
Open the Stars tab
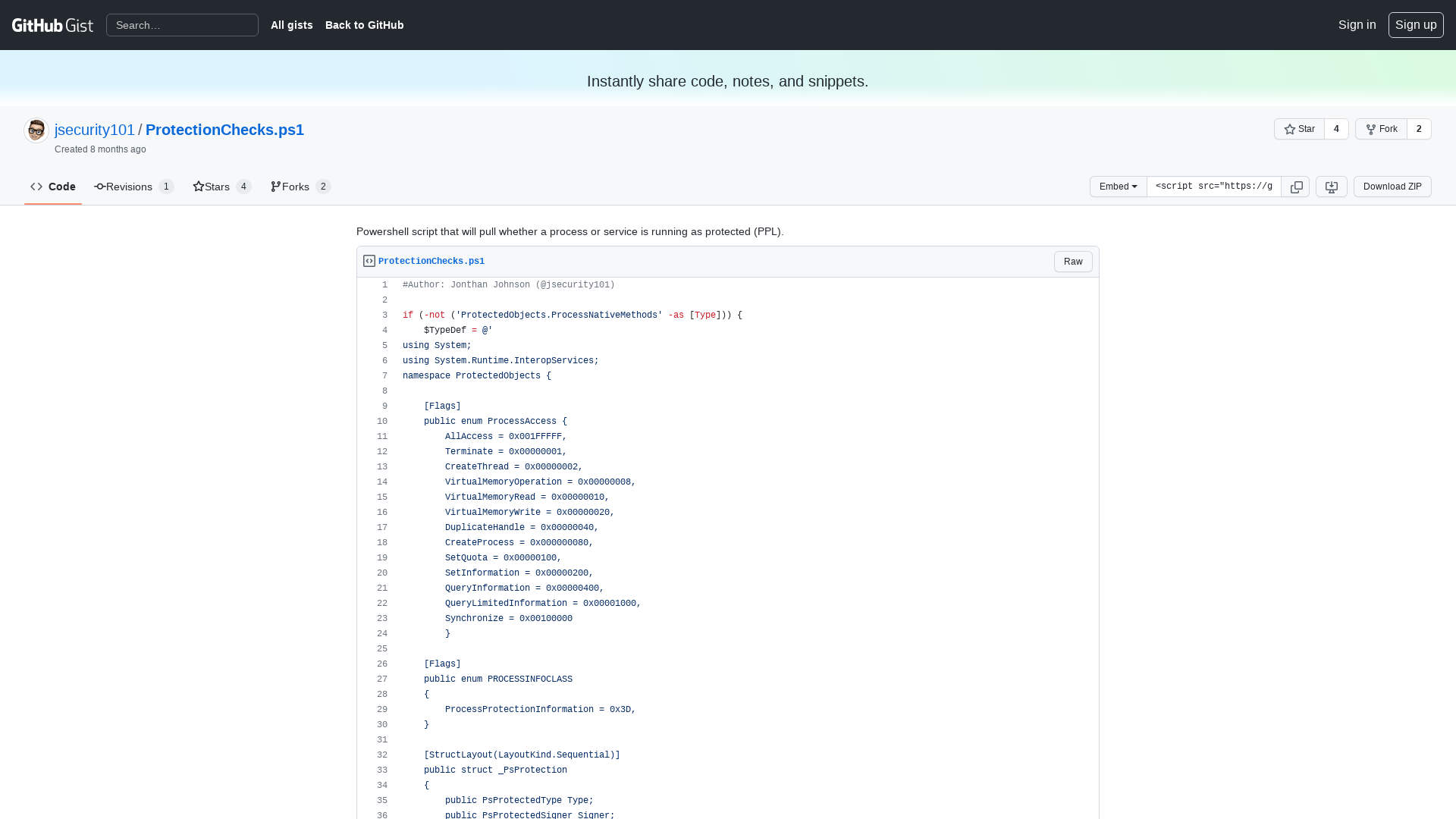[222, 187]
